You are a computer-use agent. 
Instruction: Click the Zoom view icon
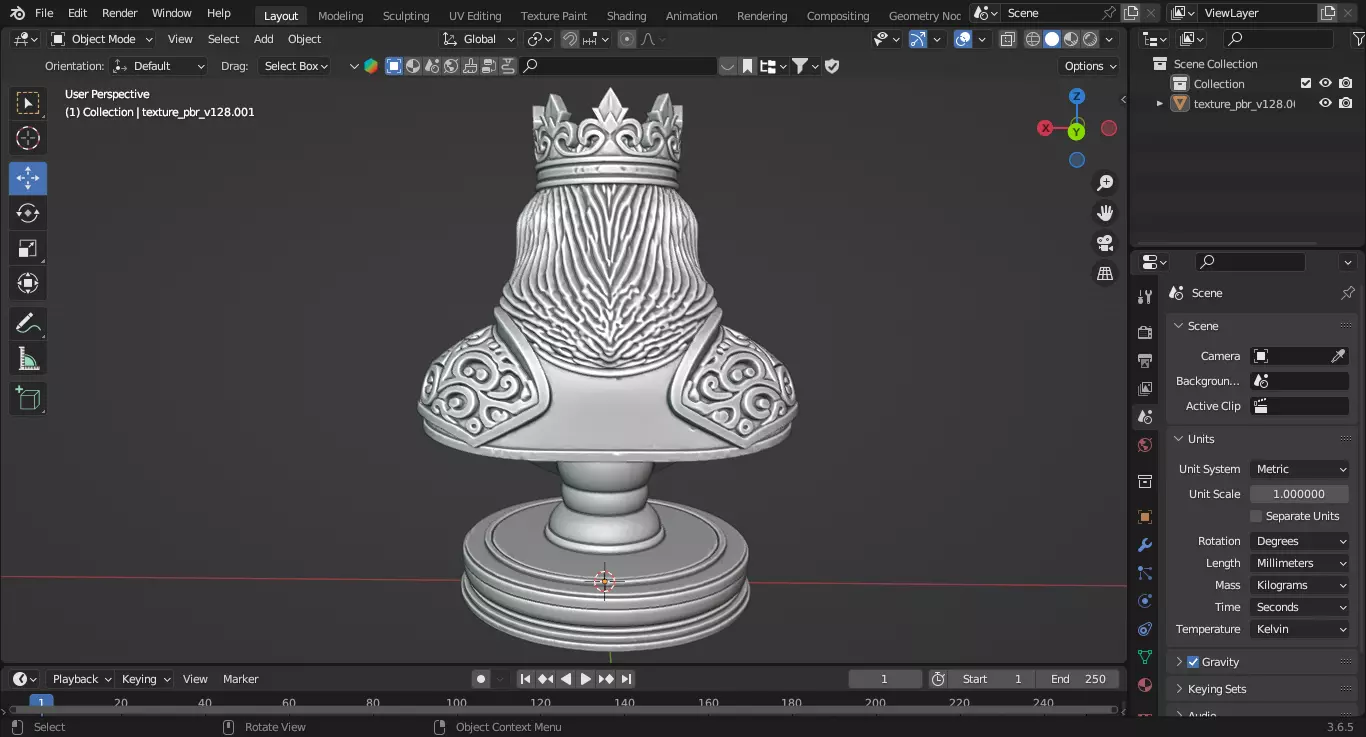[1105, 183]
